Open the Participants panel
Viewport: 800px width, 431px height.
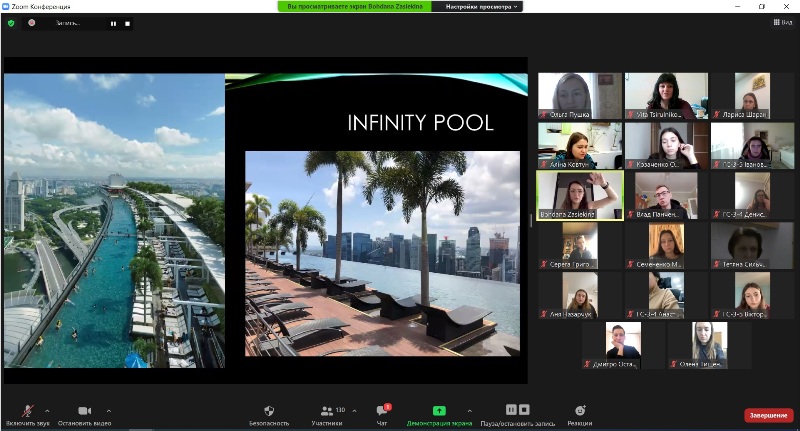pos(326,411)
